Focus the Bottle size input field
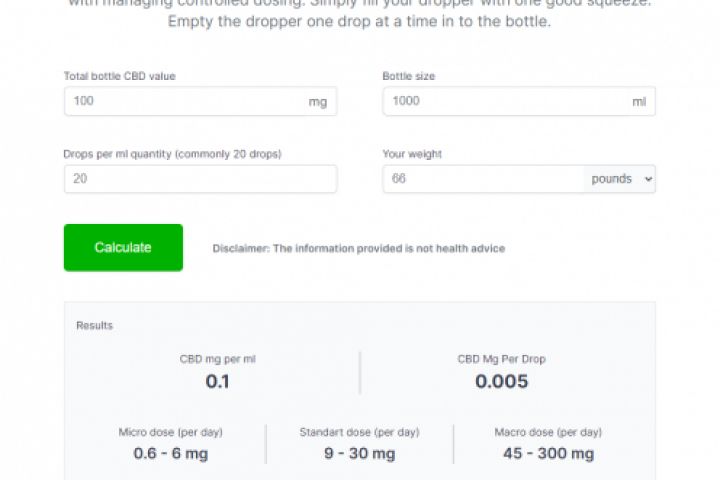720x480 pixels. [x=505, y=101]
